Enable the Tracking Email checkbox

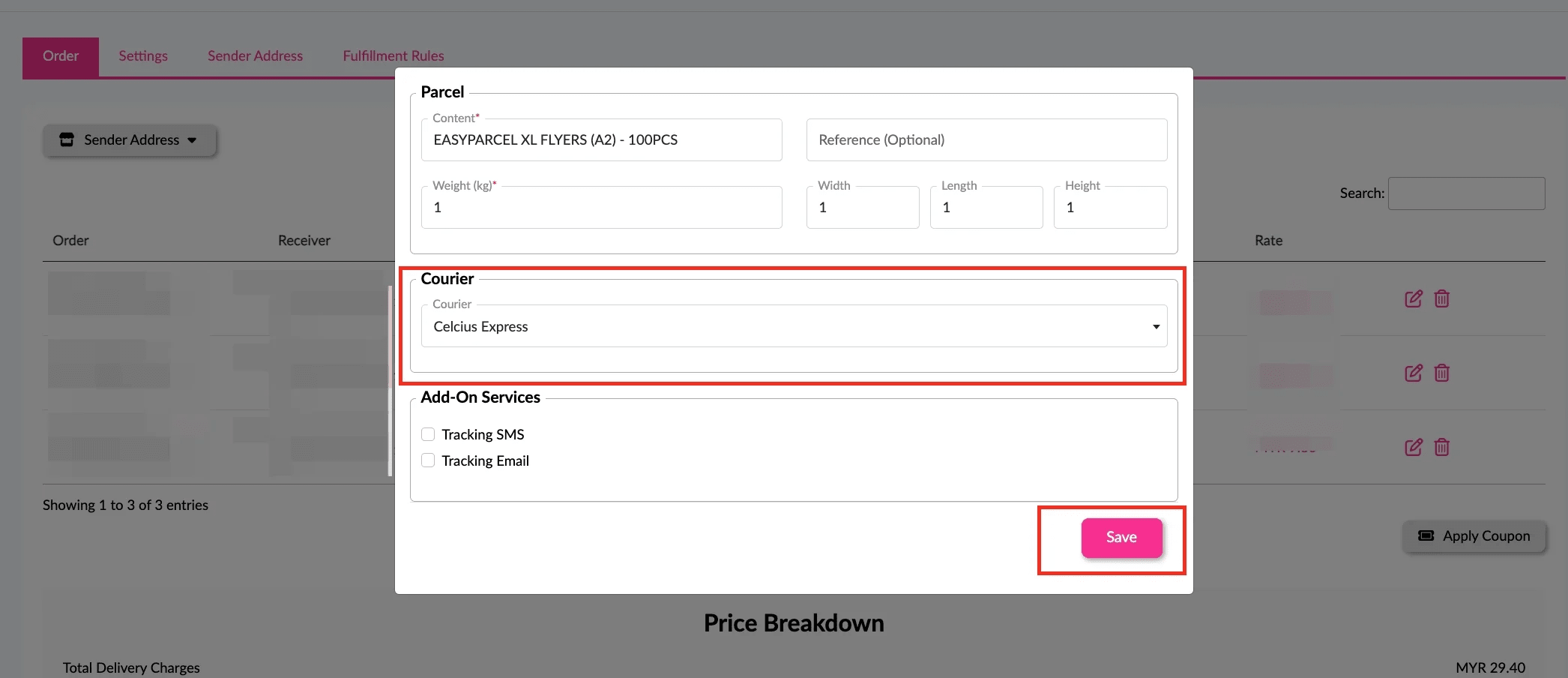click(x=427, y=460)
